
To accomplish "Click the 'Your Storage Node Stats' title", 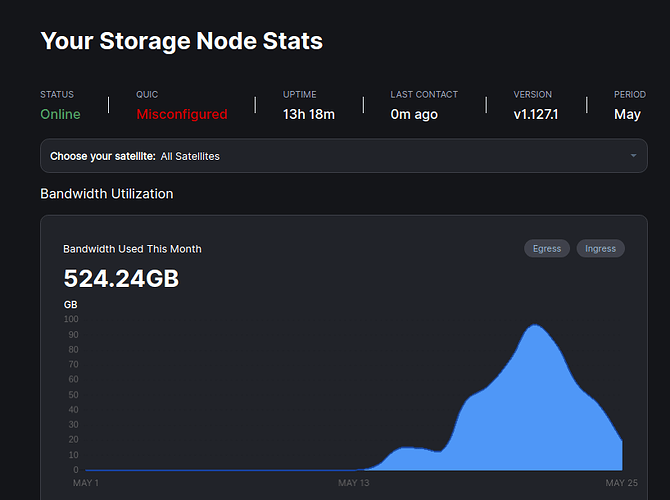I will 181,41.
